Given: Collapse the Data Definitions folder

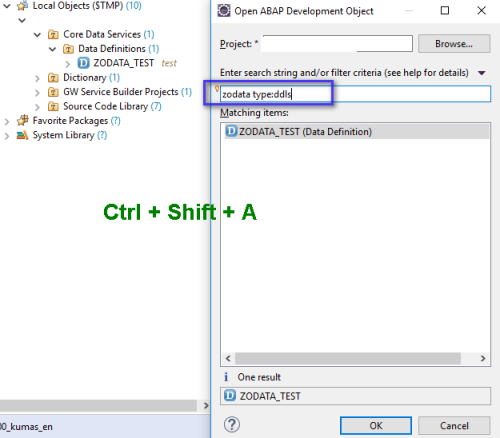Looking at the screenshot, I should coord(52,49).
